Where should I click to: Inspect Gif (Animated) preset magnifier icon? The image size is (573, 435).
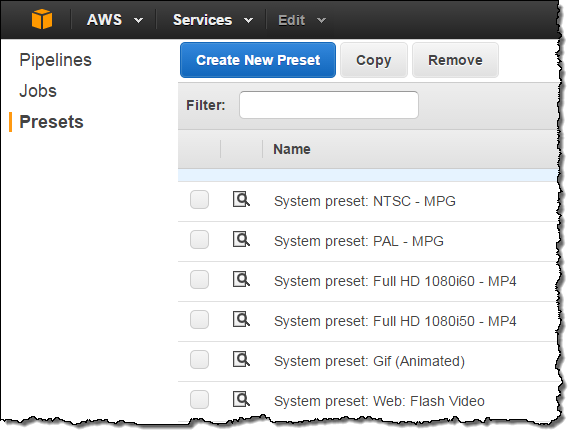(x=241, y=360)
